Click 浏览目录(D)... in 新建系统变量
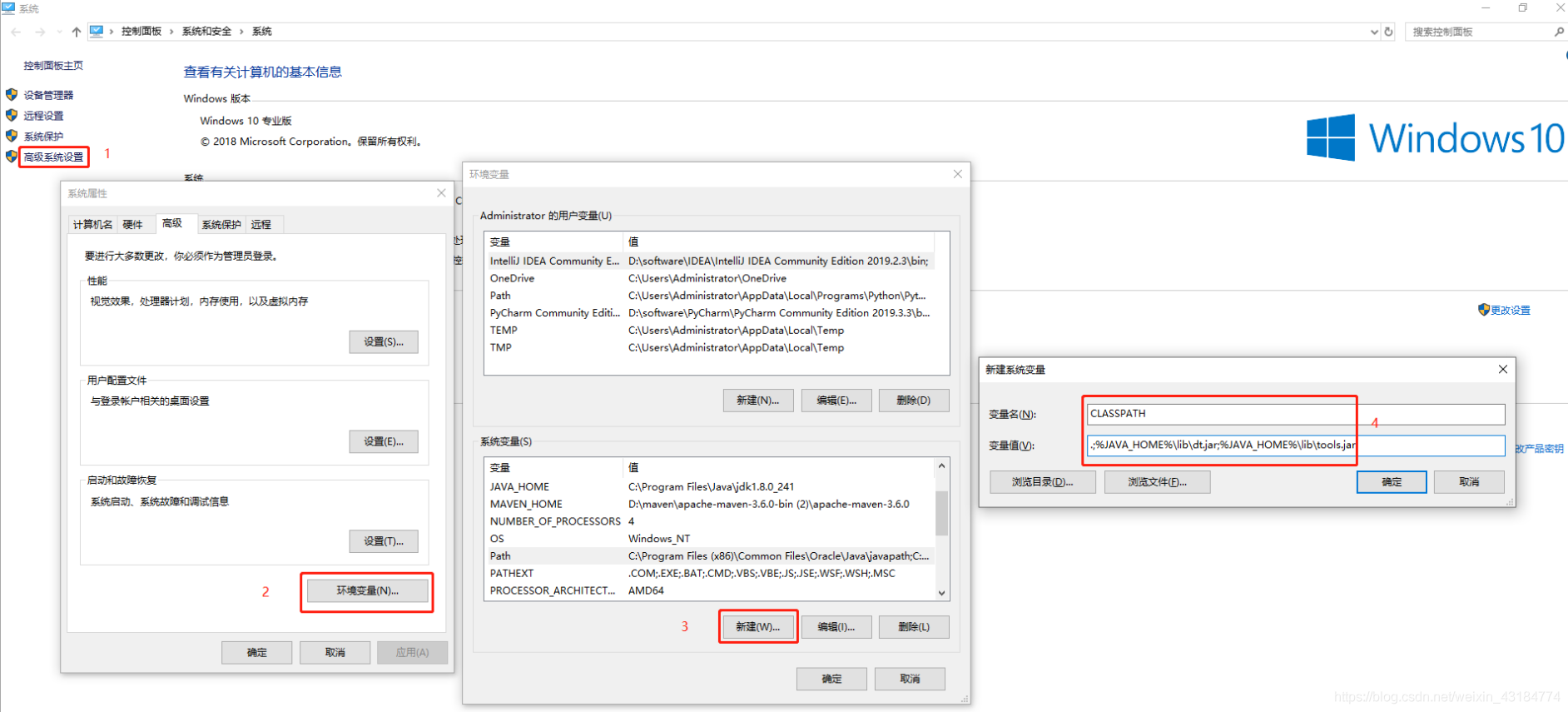 tap(1043, 482)
